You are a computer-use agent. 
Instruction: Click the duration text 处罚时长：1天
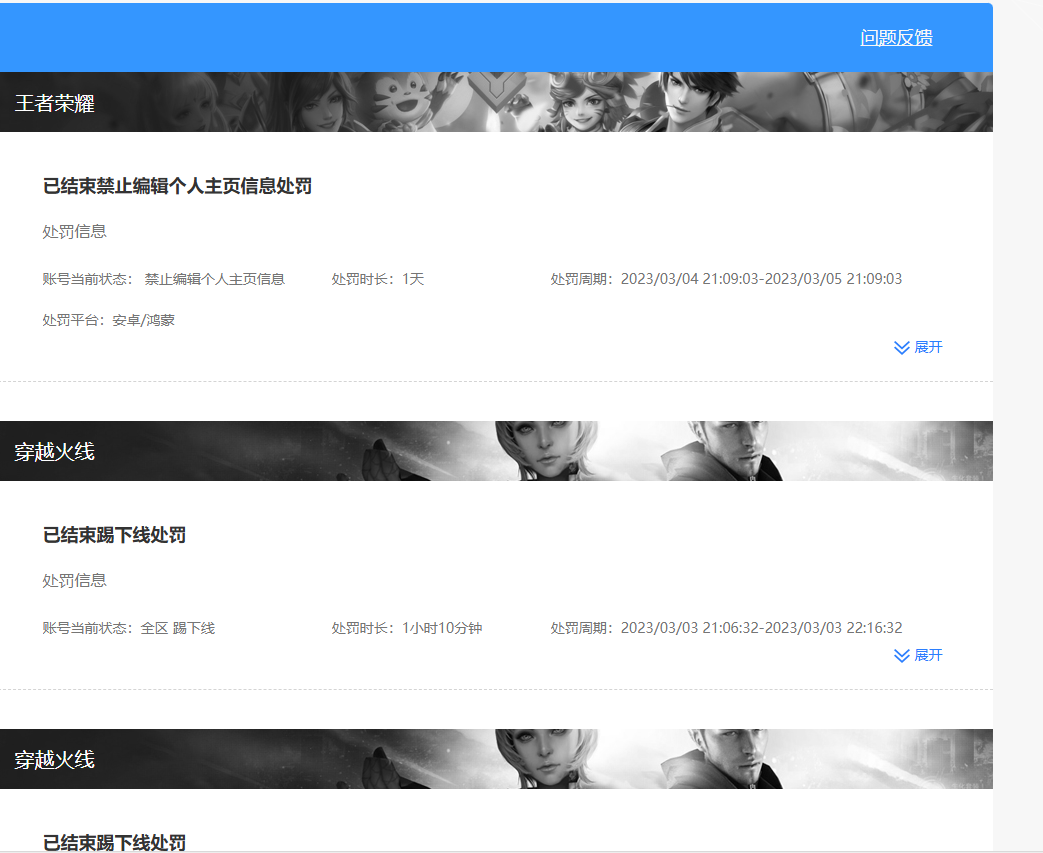[x=378, y=279]
